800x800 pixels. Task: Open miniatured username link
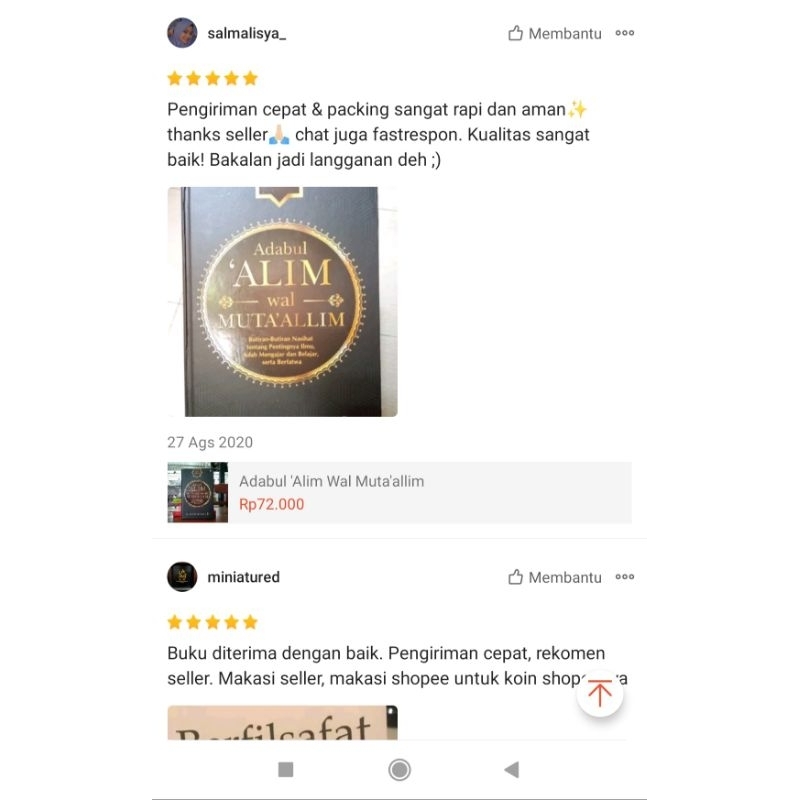click(243, 577)
